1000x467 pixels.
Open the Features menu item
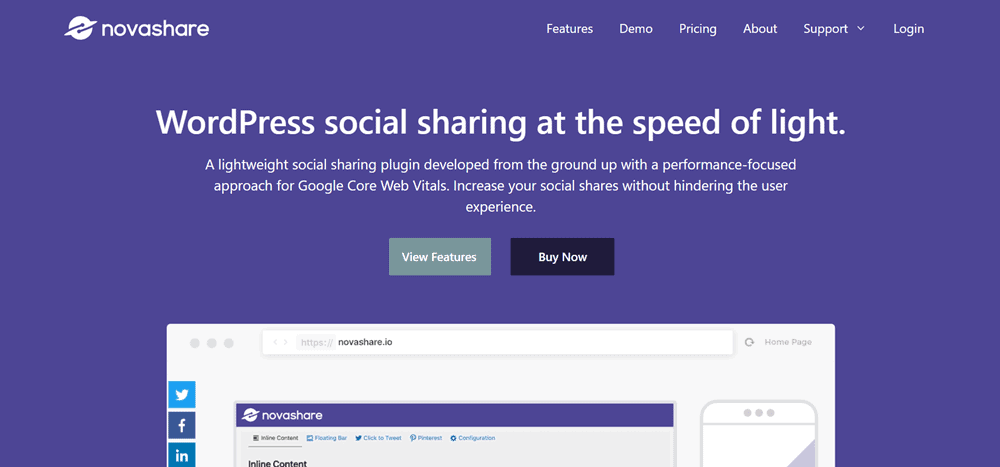pyautogui.click(x=570, y=29)
